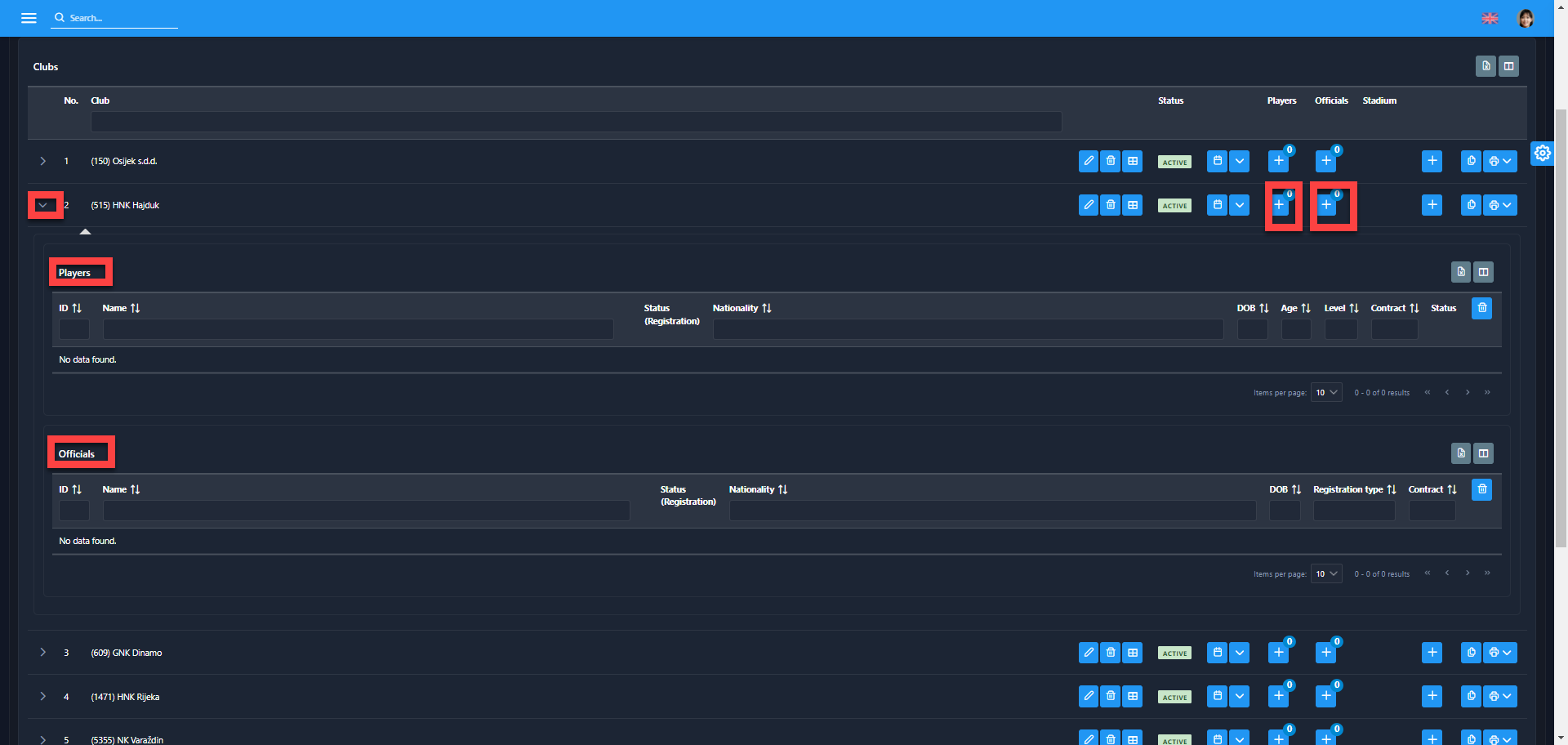
Task: Collapse the HNK Hajduk row
Action: pyautogui.click(x=43, y=205)
